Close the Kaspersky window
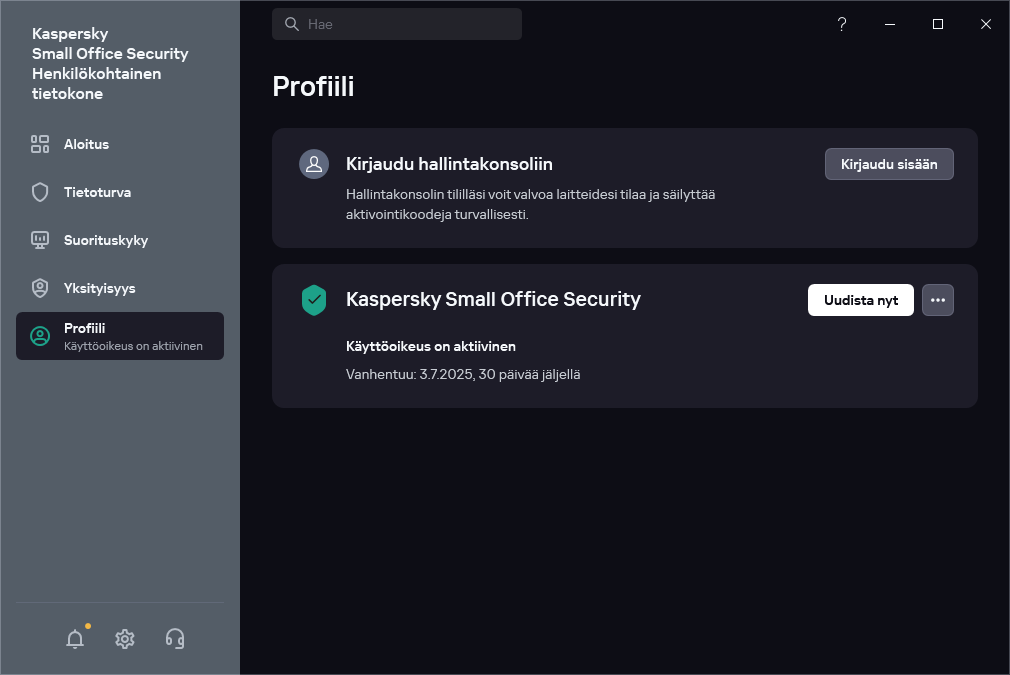1010x675 pixels. (986, 24)
